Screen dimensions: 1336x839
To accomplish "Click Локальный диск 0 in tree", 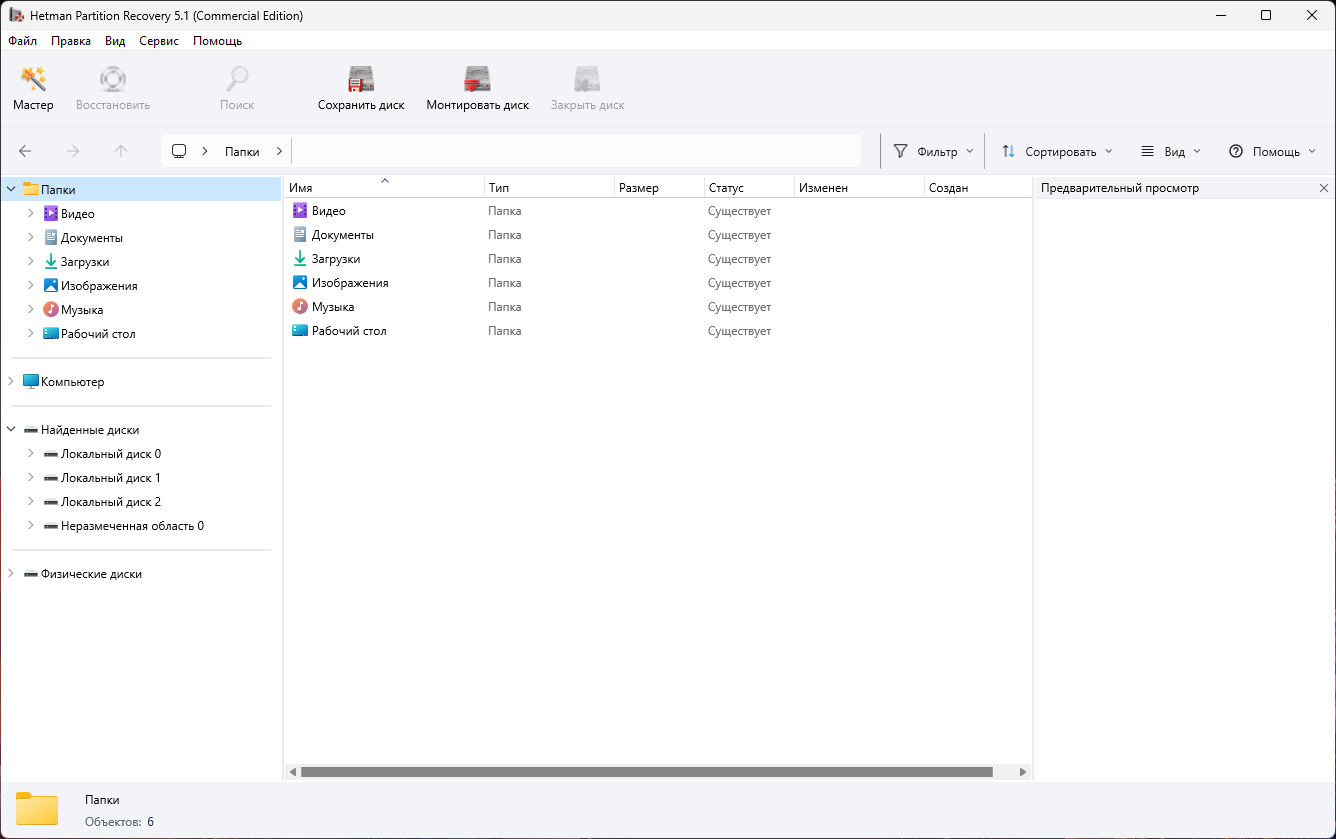I will point(111,454).
